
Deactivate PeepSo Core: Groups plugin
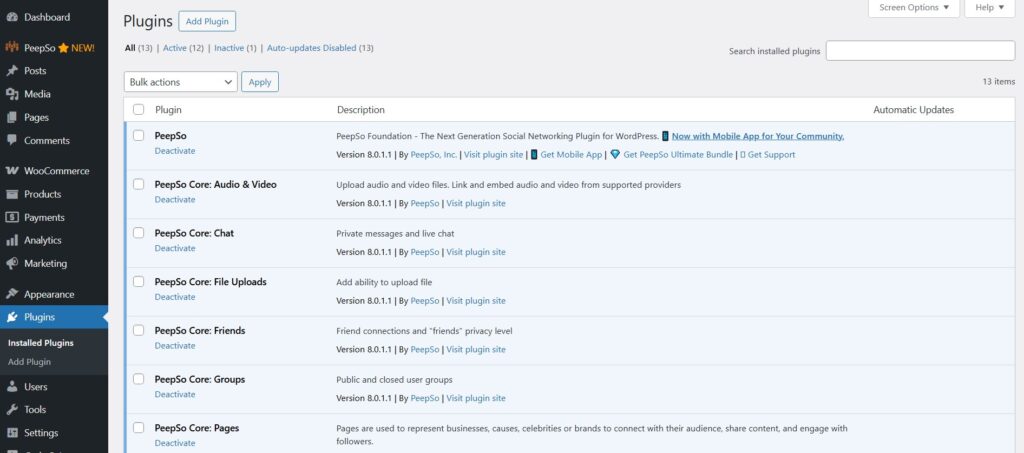click(x=175, y=395)
